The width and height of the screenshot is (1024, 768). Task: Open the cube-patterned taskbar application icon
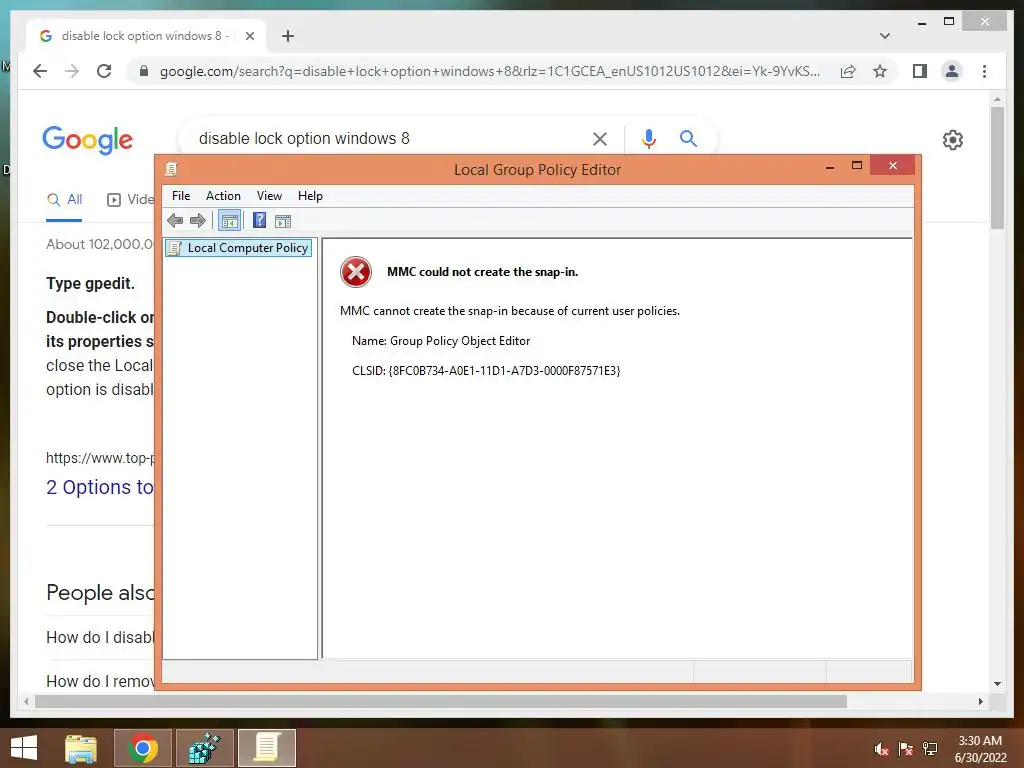coord(204,748)
